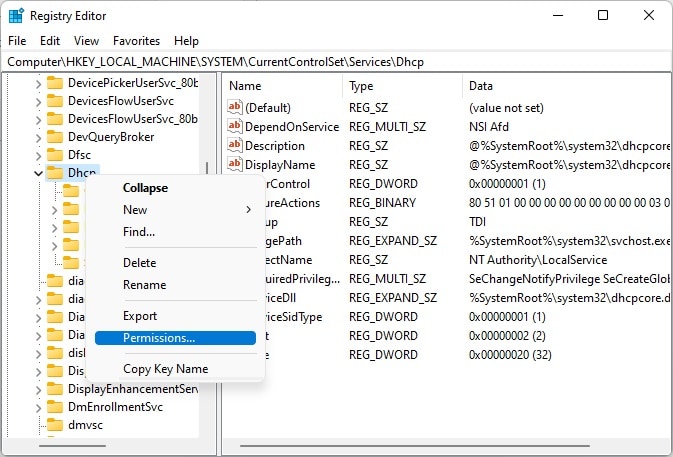
Task: Open the Edit menu
Action: point(50,41)
